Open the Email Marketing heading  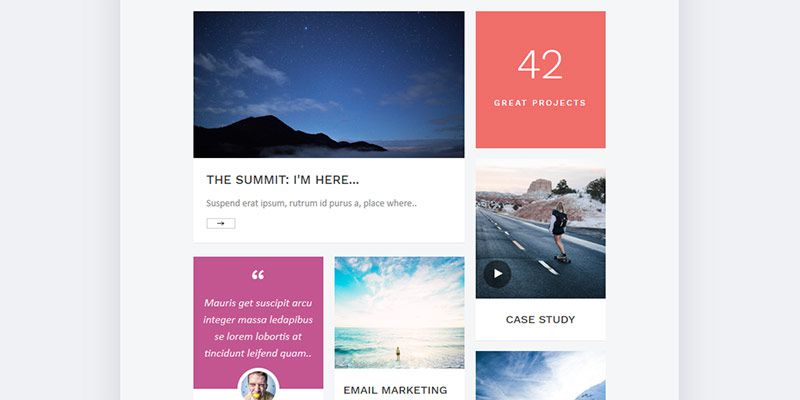(395, 390)
